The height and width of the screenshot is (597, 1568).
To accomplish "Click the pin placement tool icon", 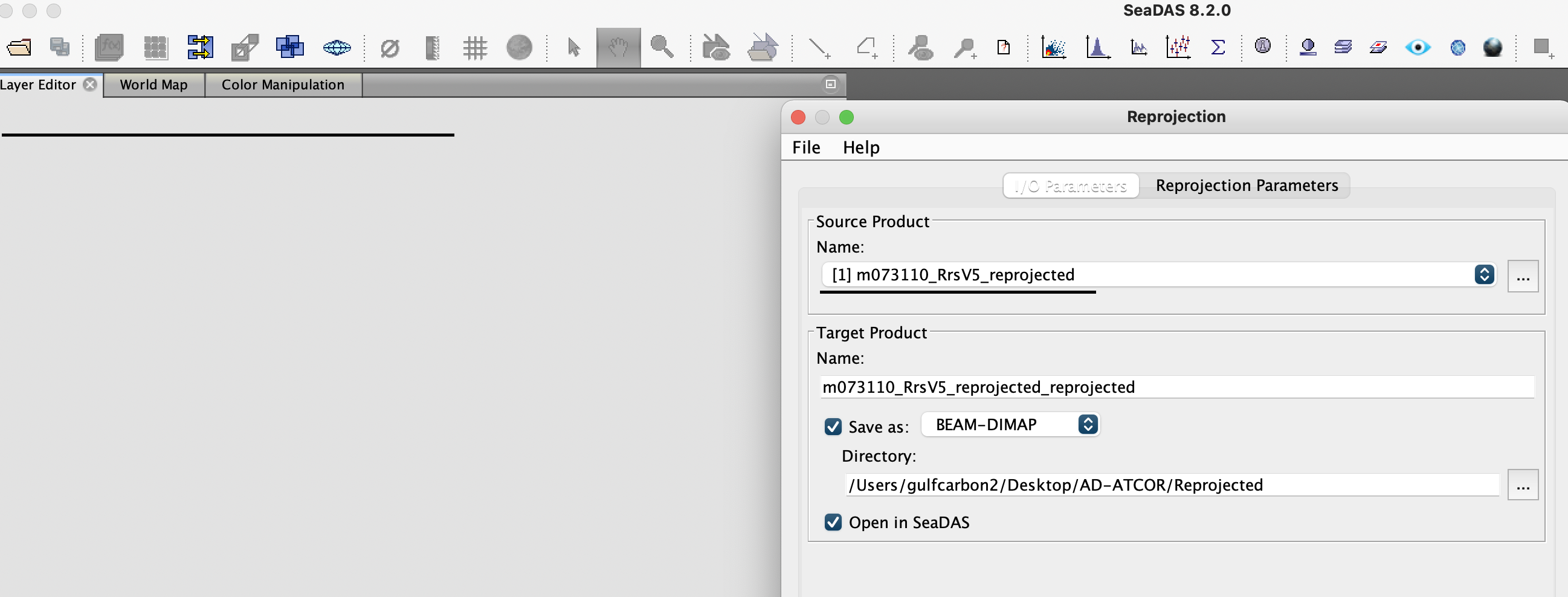I will (x=966, y=48).
